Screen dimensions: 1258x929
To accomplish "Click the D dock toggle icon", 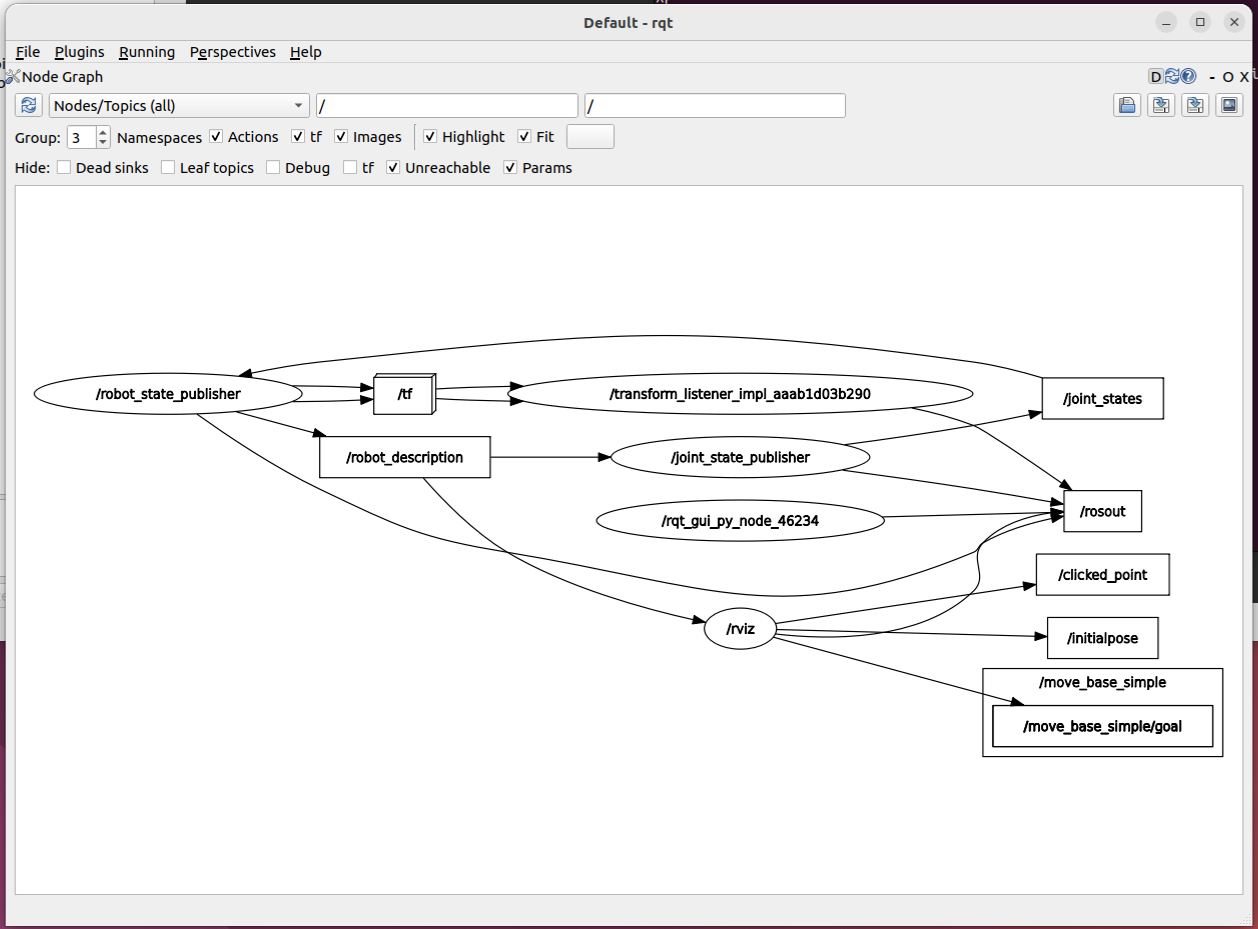I will click(x=1156, y=77).
